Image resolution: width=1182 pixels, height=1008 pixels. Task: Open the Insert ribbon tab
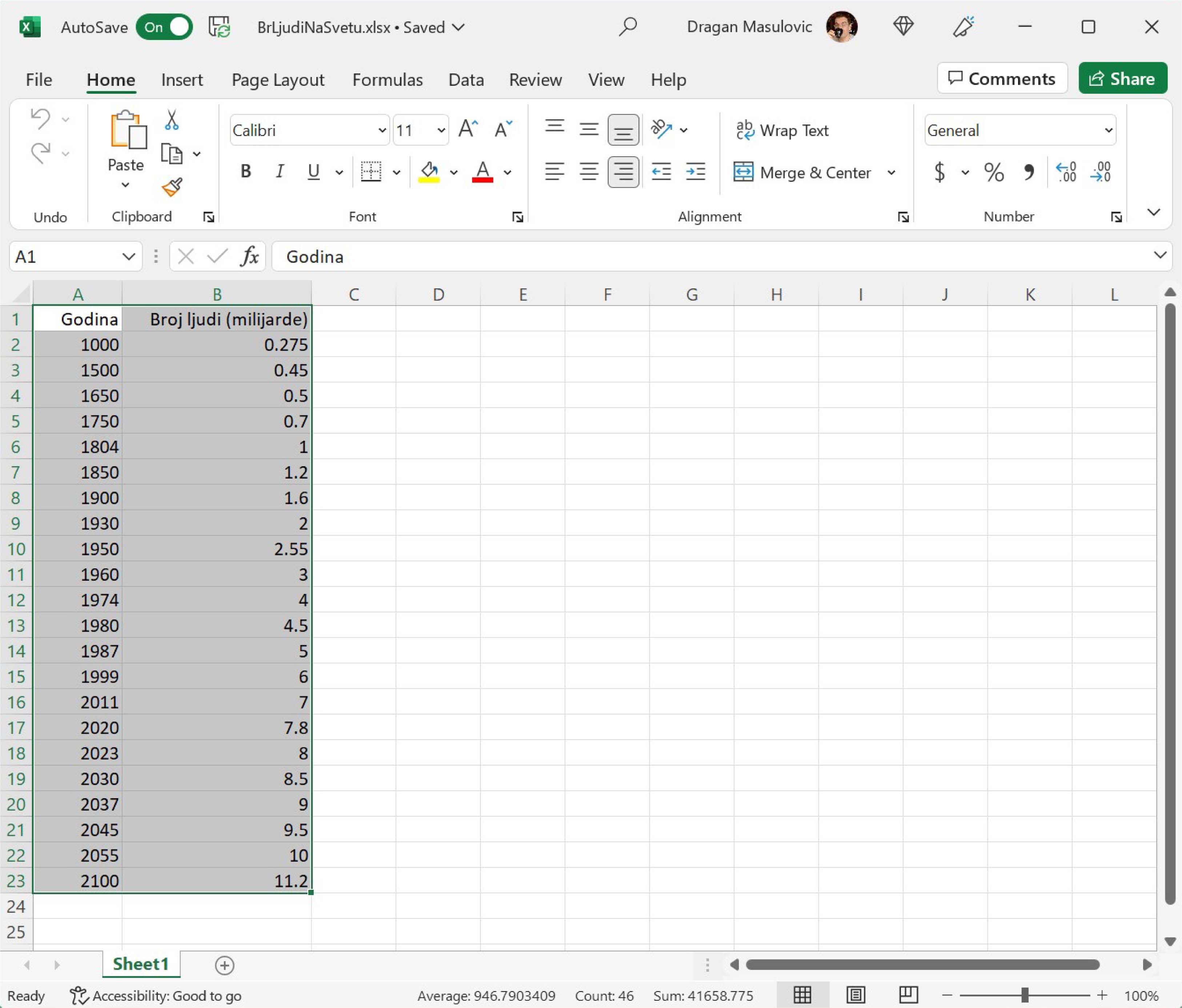point(181,80)
